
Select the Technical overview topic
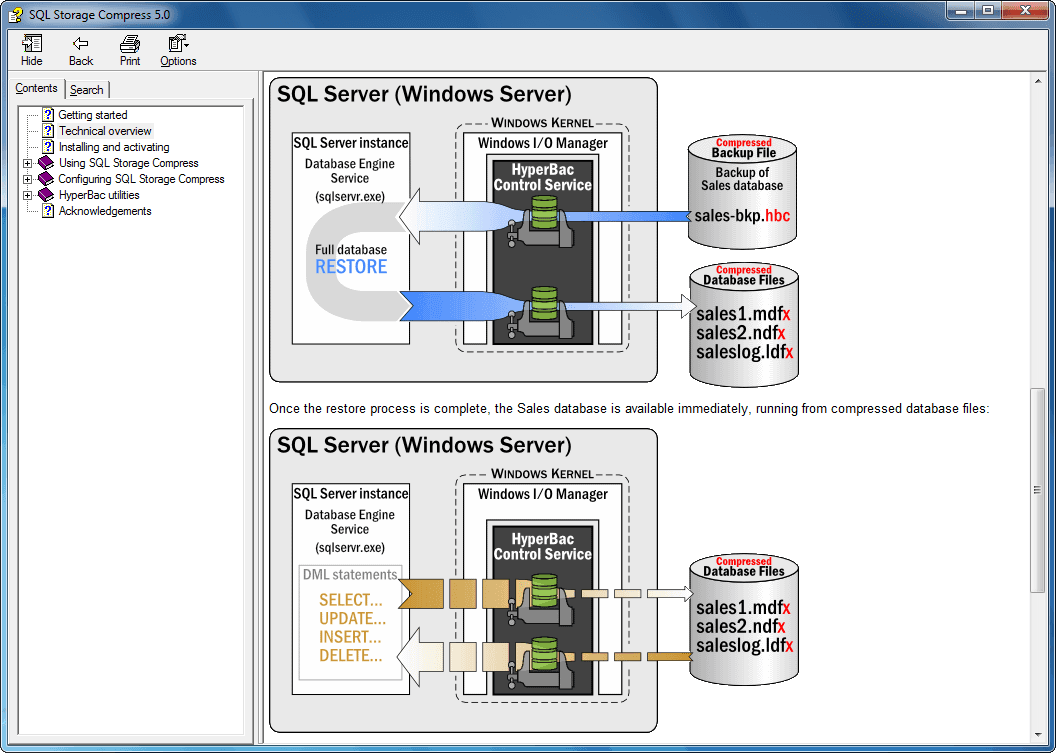pos(105,131)
